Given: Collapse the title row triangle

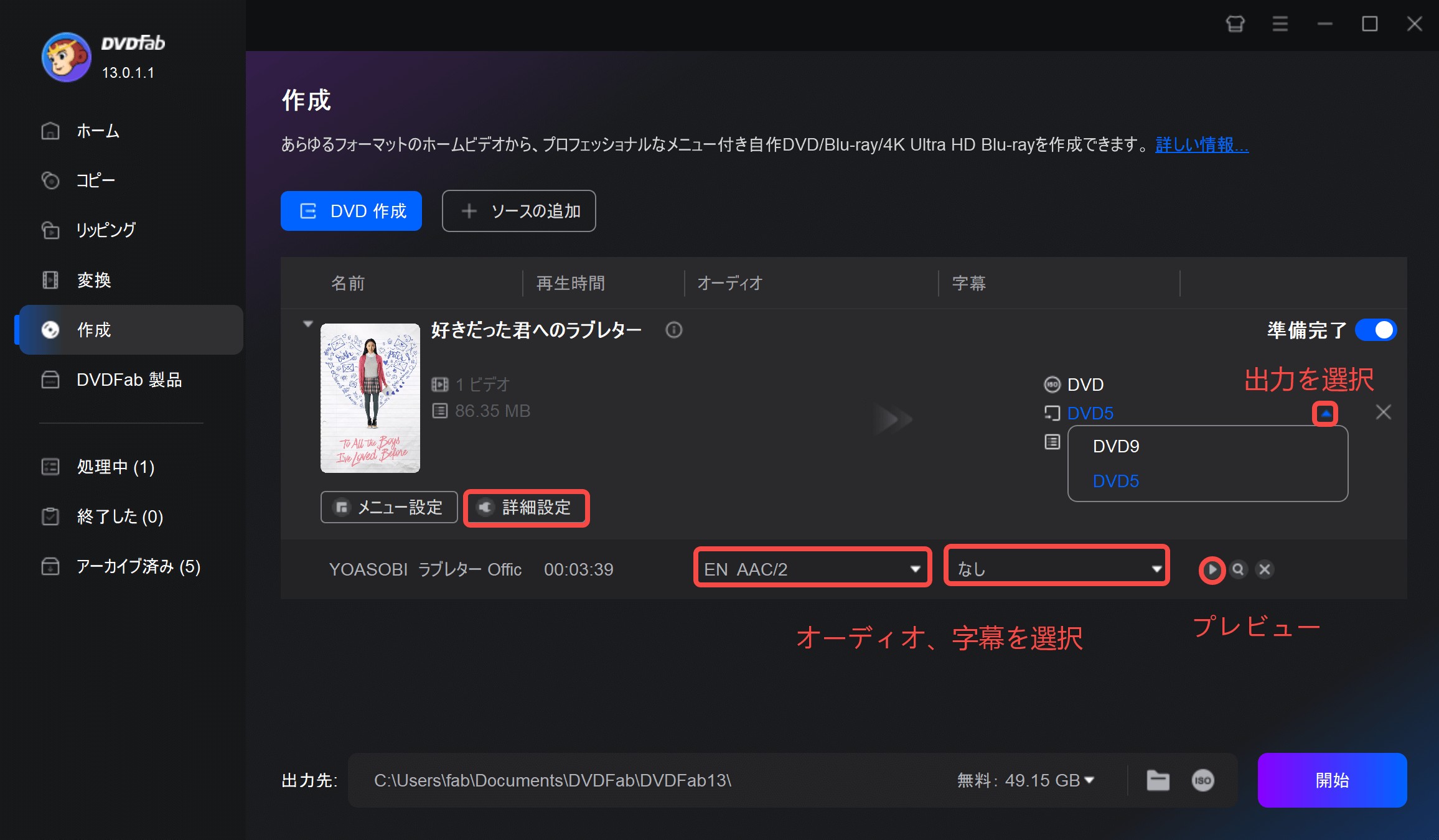Looking at the screenshot, I should [307, 324].
